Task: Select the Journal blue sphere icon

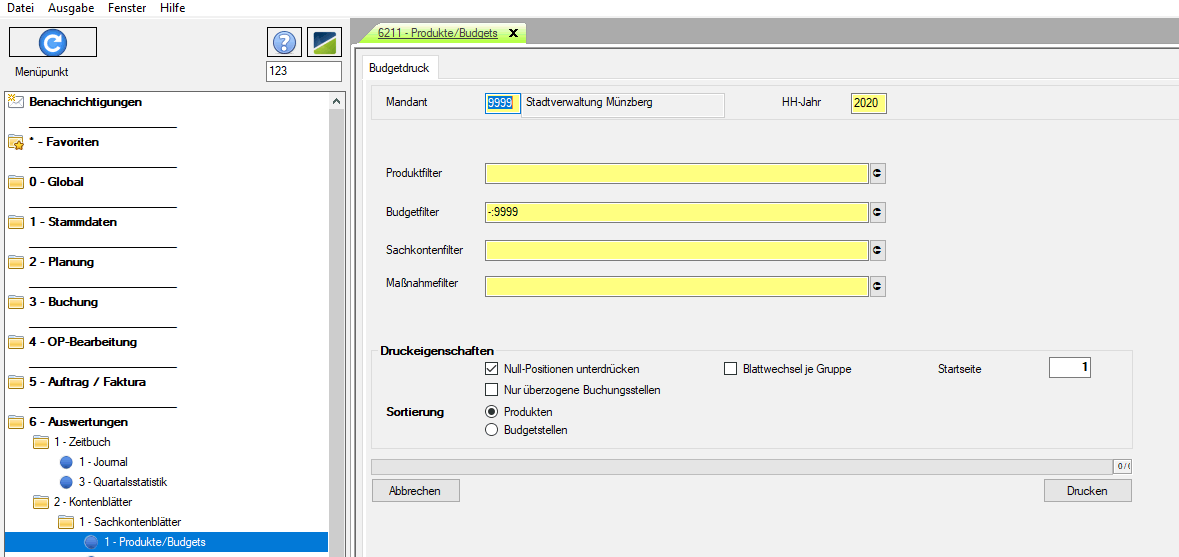Action: [x=66, y=462]
